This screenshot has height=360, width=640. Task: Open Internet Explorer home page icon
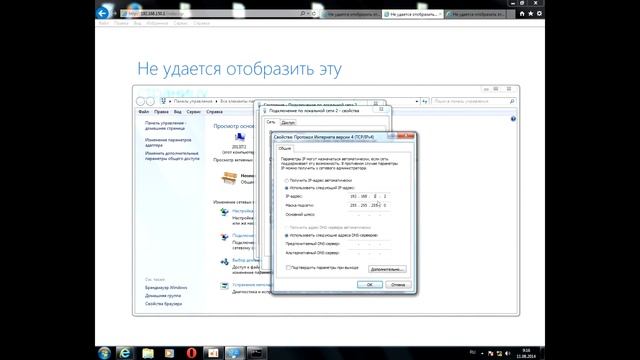(x=522, y=13)
